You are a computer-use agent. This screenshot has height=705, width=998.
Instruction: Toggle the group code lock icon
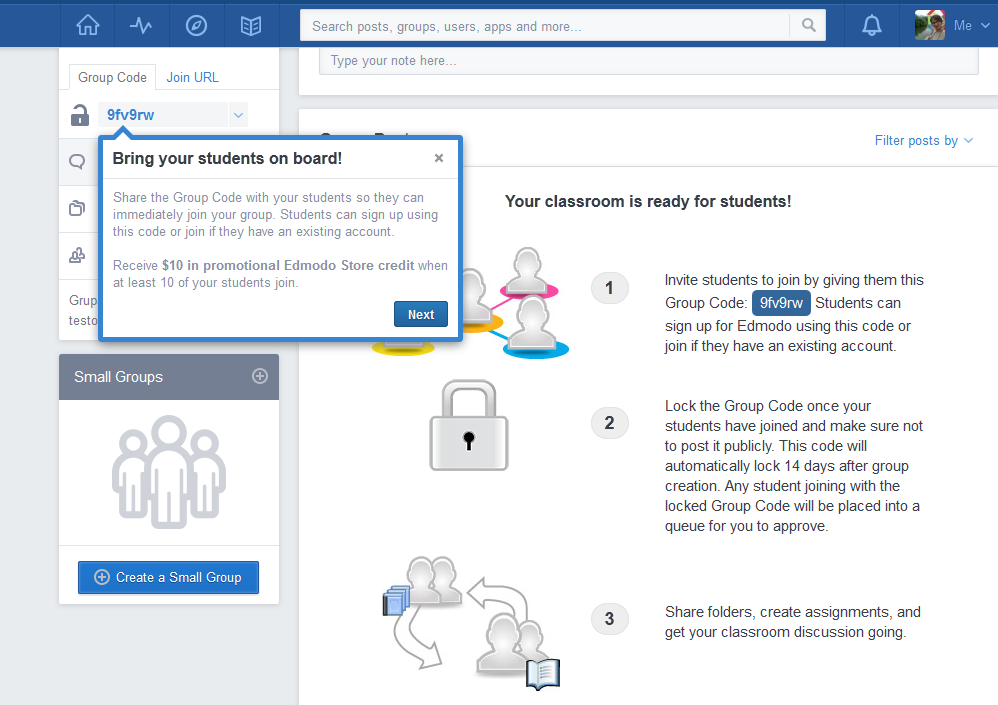pyautogui.click(x=80, y=115)
